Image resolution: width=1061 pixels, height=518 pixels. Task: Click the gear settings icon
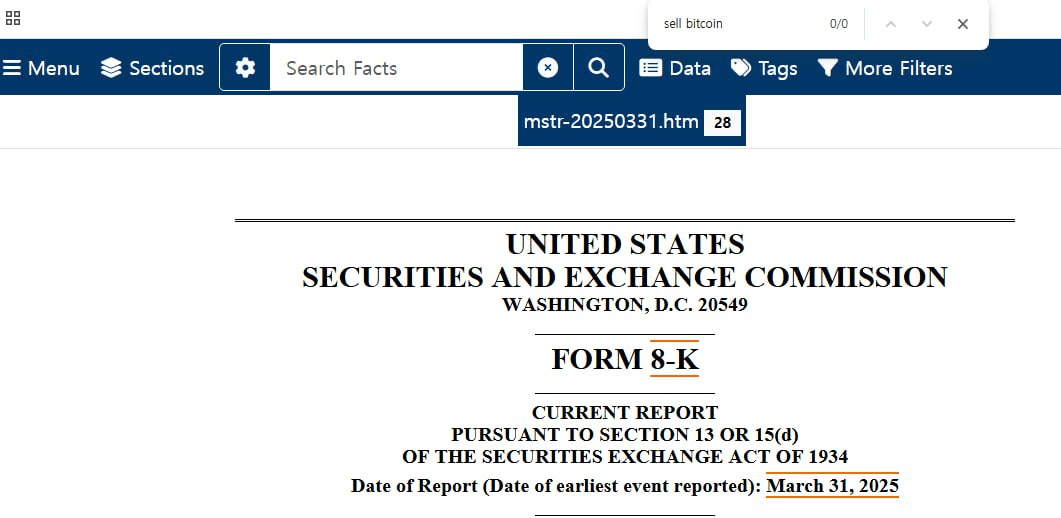245,68
